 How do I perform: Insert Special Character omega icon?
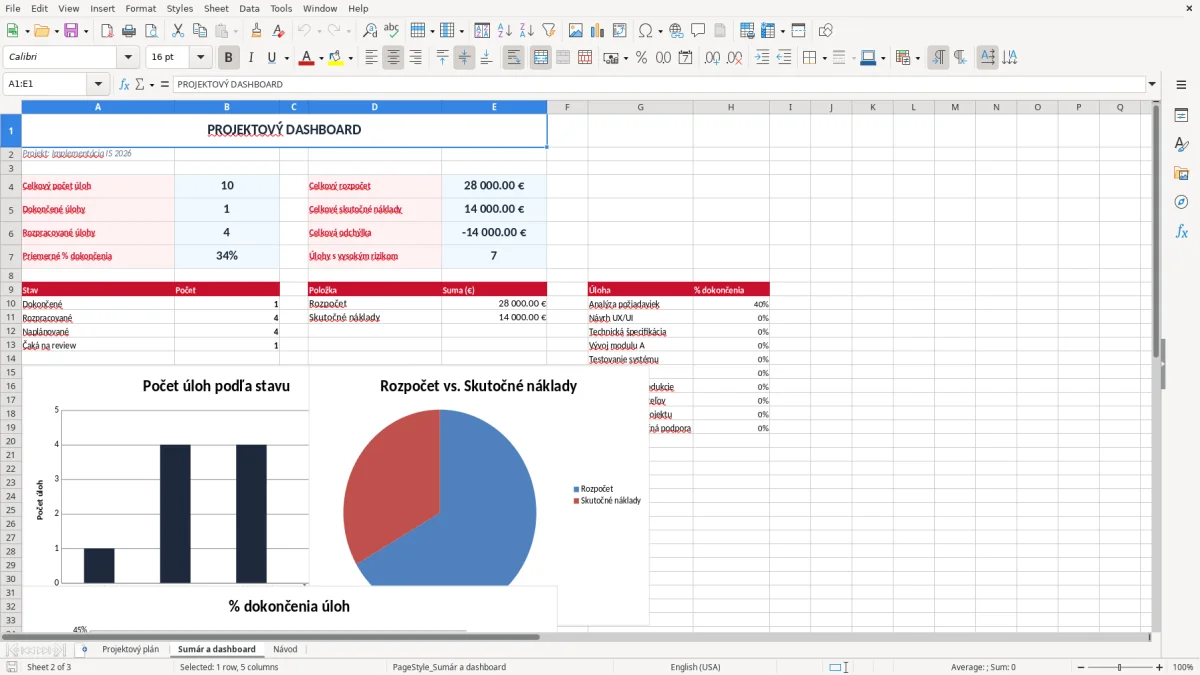pos(645,31)
